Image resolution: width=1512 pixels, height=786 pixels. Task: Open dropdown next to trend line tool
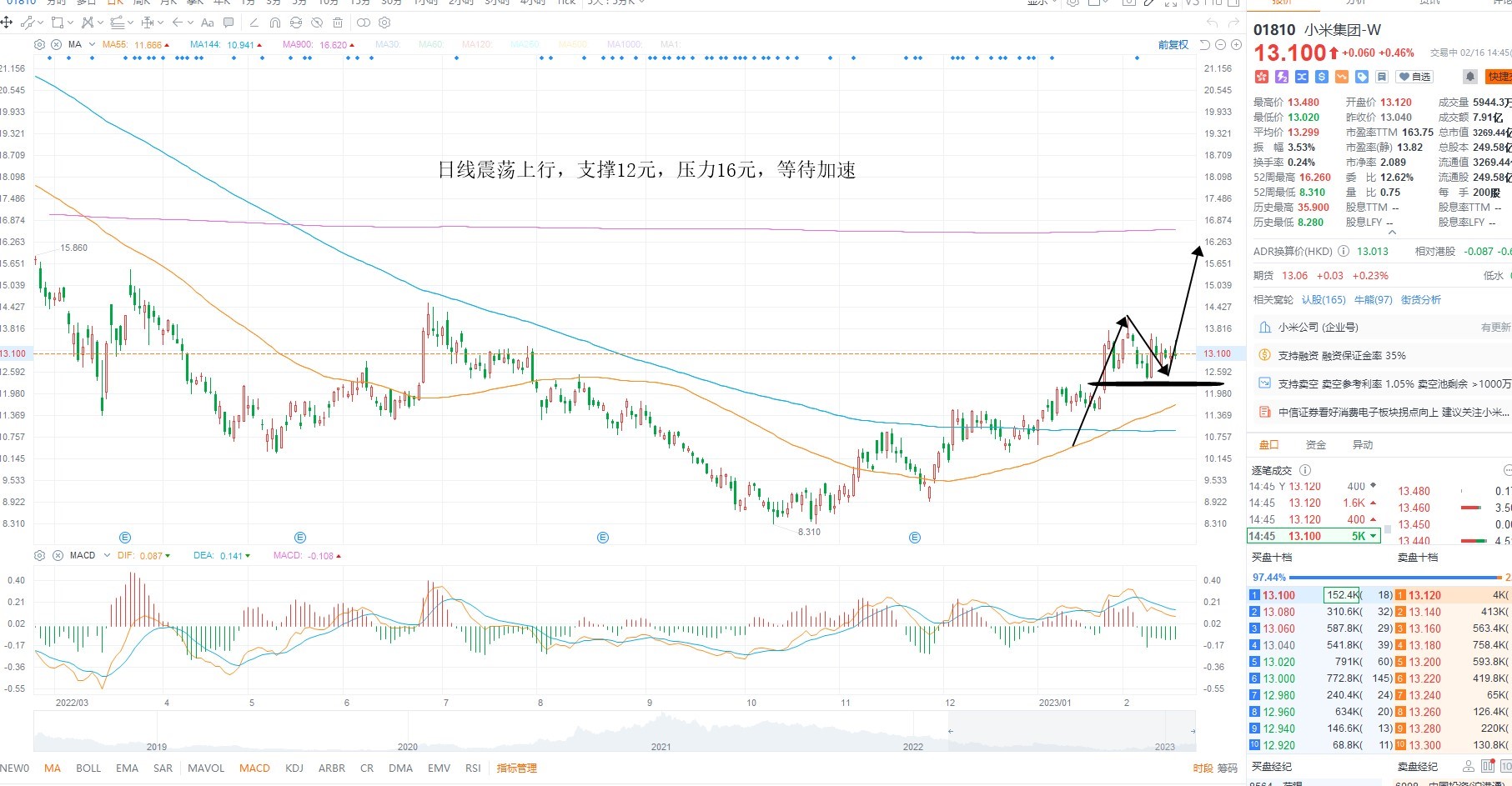(x=41, y=23)
